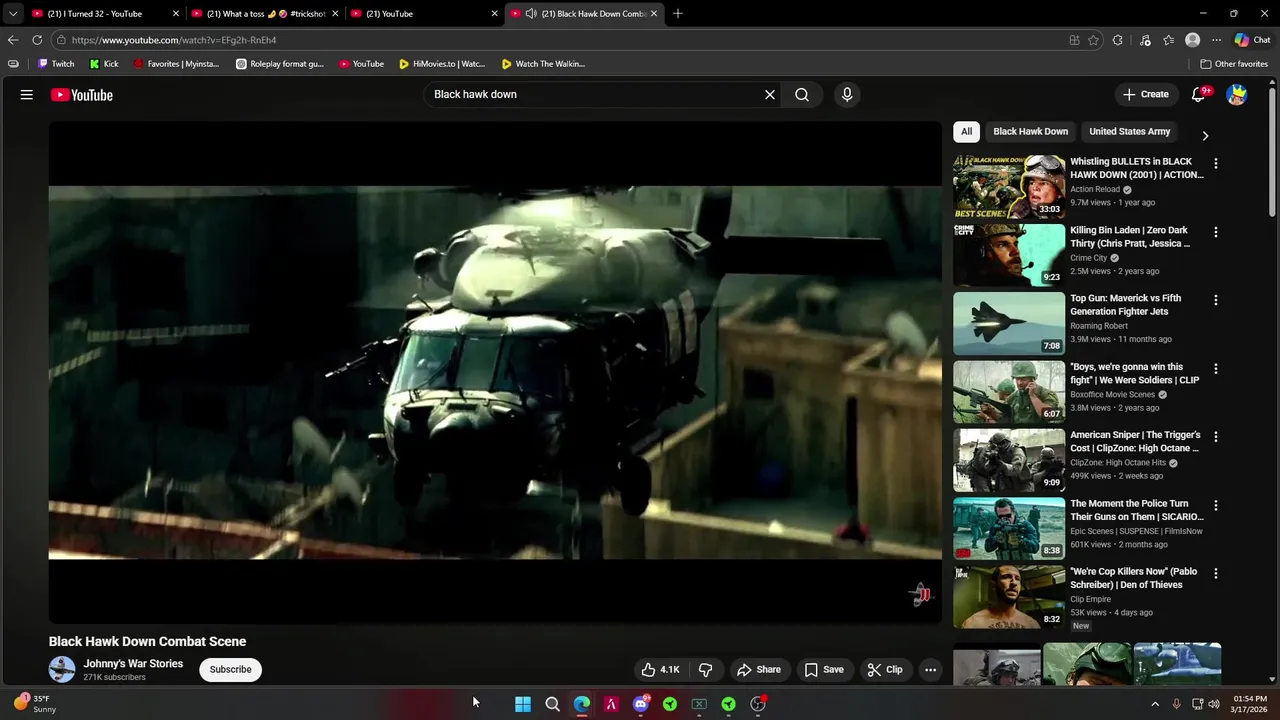Open Johnny's War Stories channel name
This screenshot has width=1280, height=720.
133,664
